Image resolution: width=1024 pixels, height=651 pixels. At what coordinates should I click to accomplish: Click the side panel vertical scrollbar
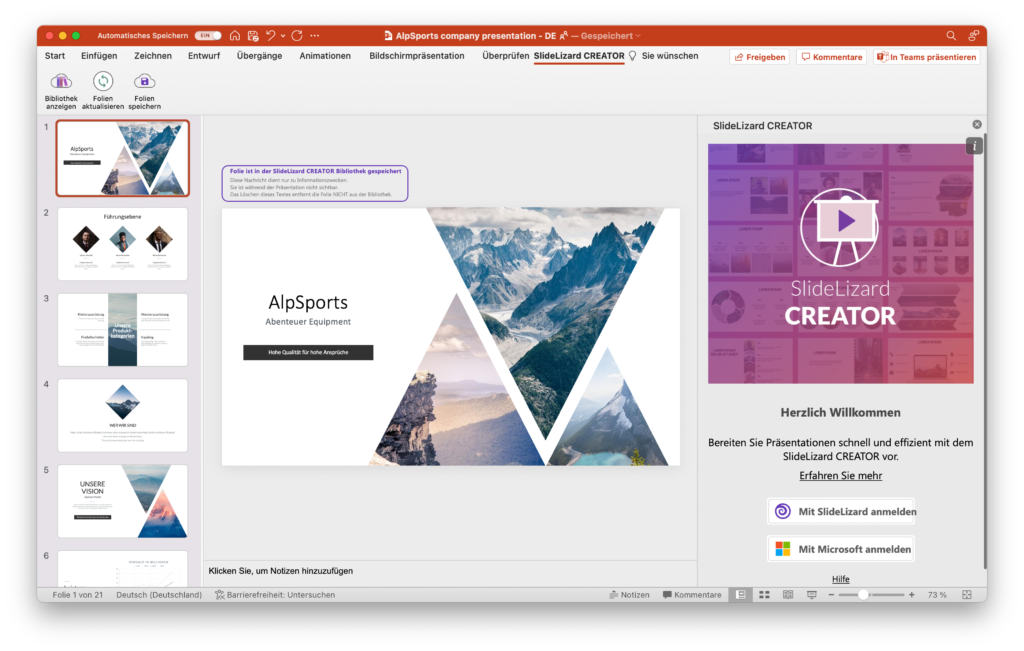984,350
